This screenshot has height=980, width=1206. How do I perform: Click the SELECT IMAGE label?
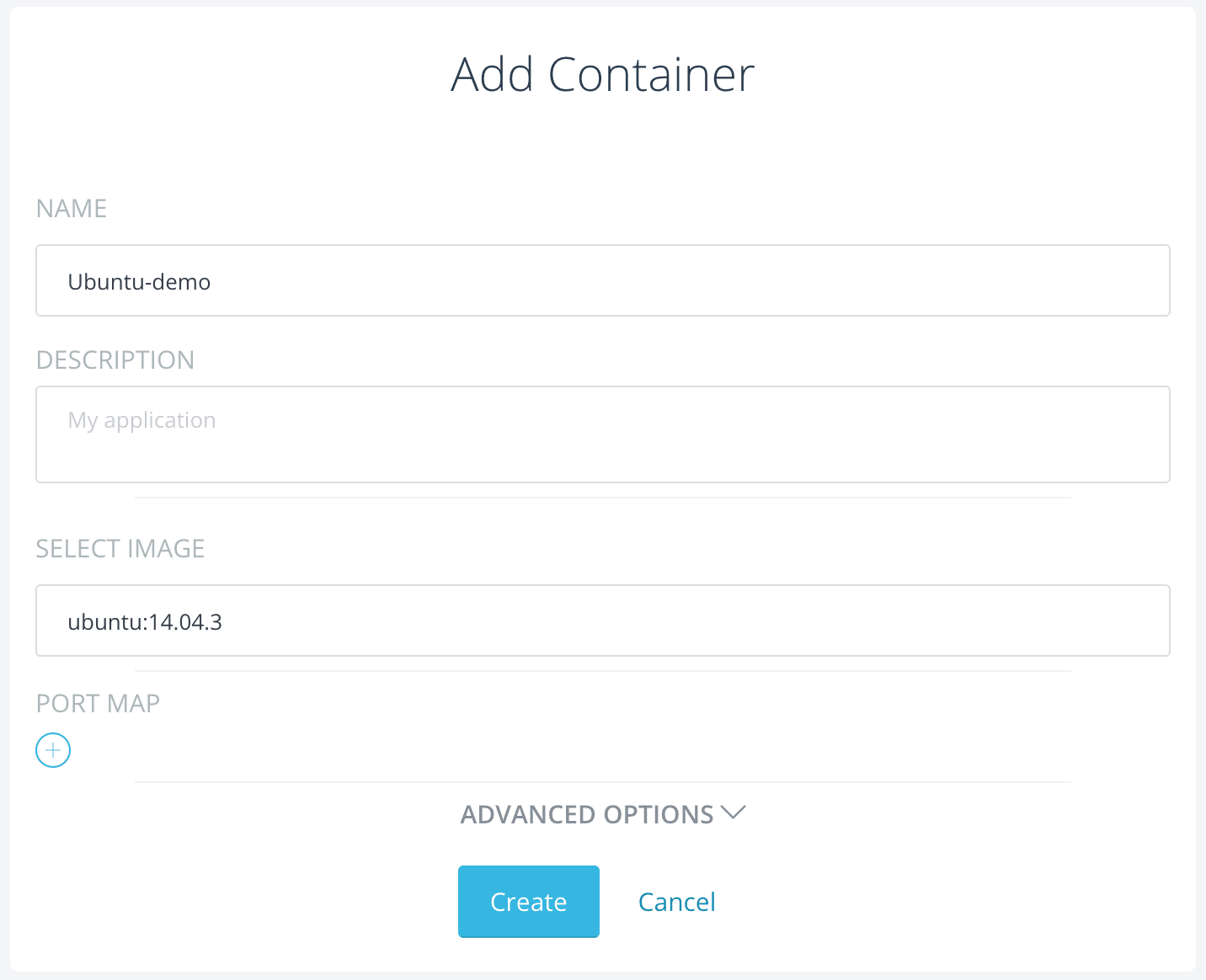[120, 549]
